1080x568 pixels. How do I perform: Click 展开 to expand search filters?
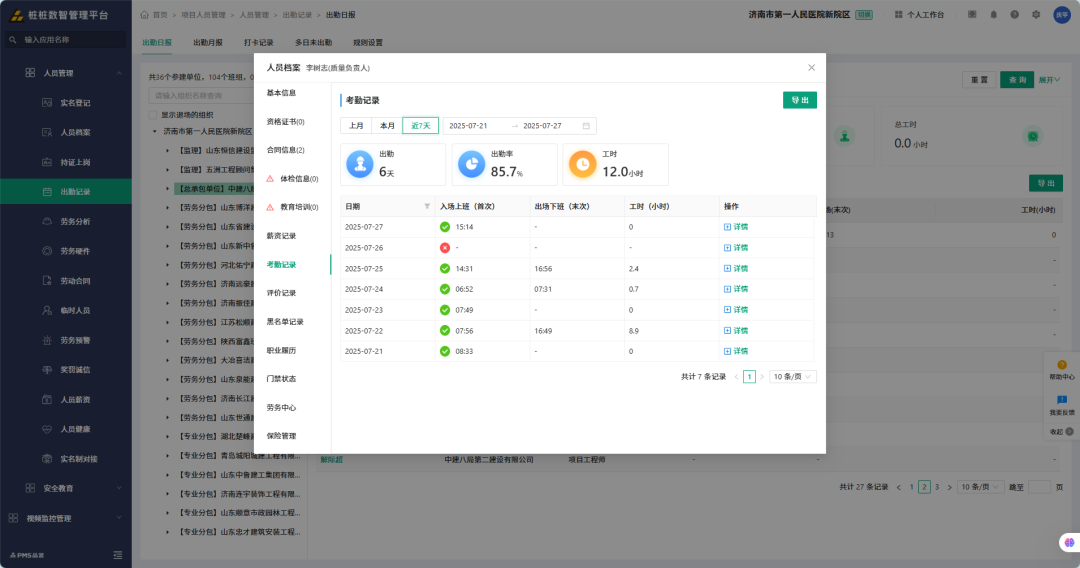1050,80
